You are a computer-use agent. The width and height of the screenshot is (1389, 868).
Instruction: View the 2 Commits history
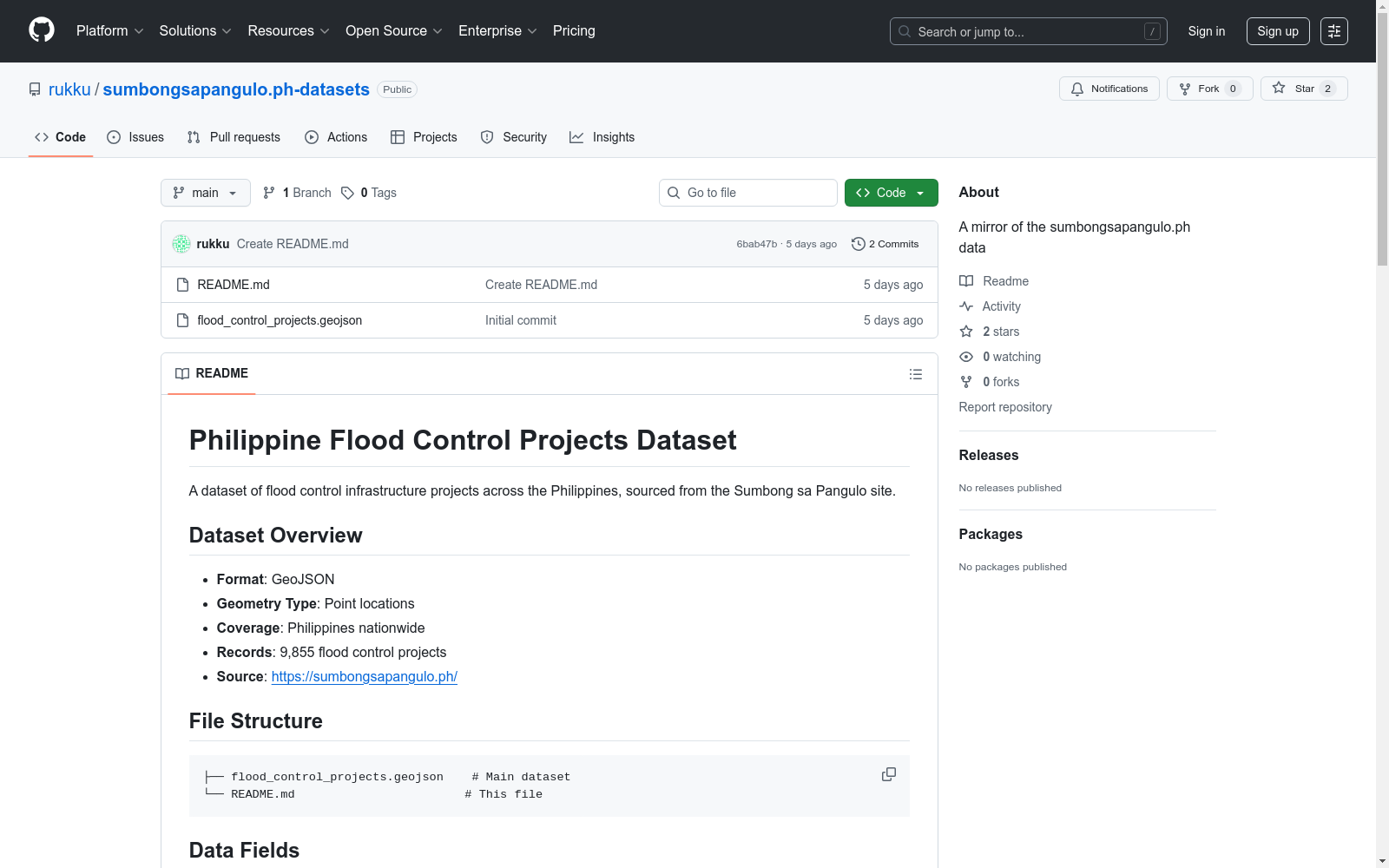click(x=885, y=244)
